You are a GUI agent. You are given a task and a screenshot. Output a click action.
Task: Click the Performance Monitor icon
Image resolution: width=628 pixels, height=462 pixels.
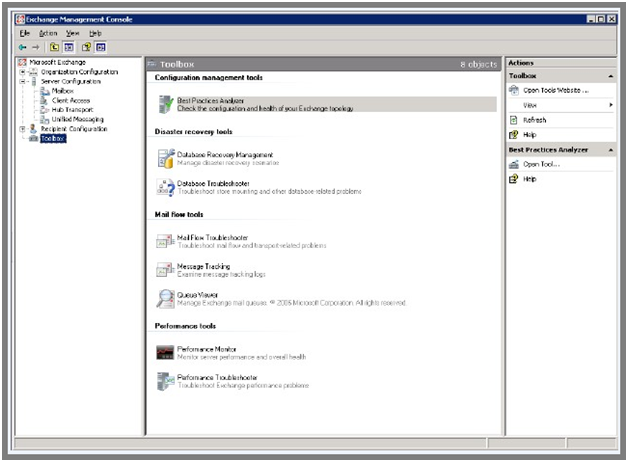(x=165, y=353)
